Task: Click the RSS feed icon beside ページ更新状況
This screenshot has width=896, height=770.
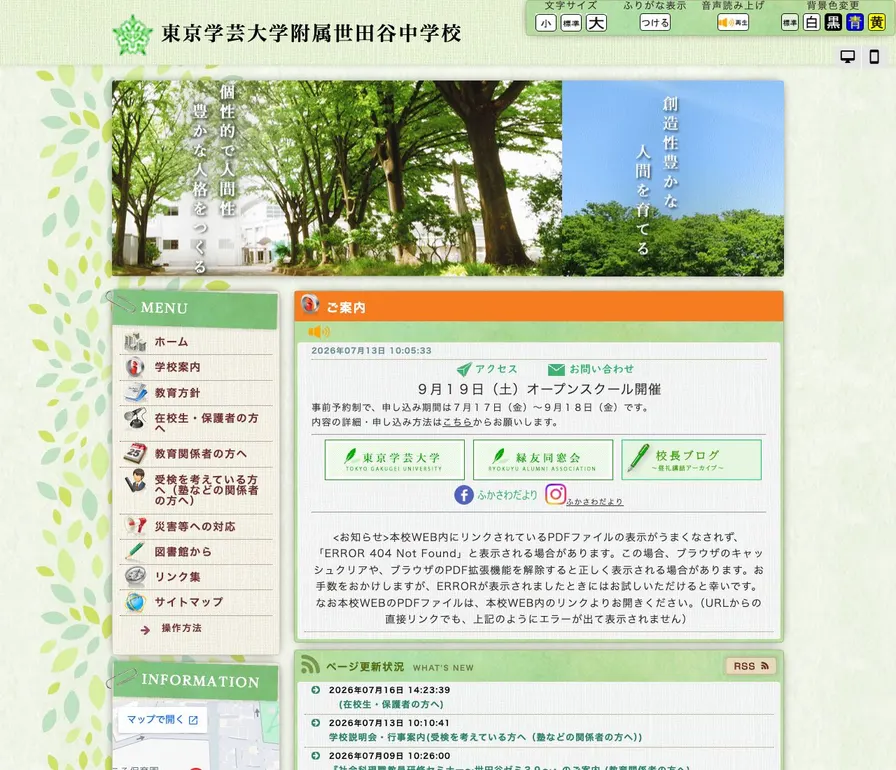Action: coord(310,664)
